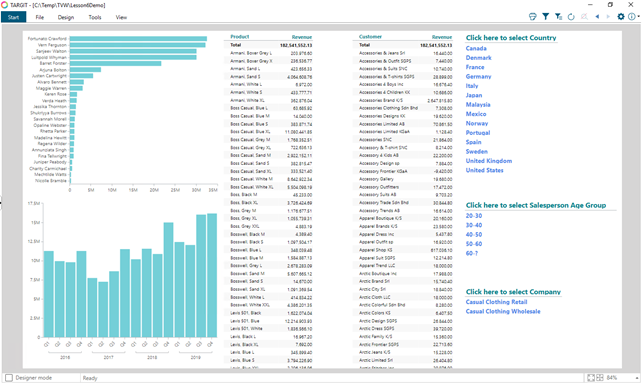Screen dimensions: 642x384
Task: Click the information circle icon in toolbar
Action: point(632,17)
